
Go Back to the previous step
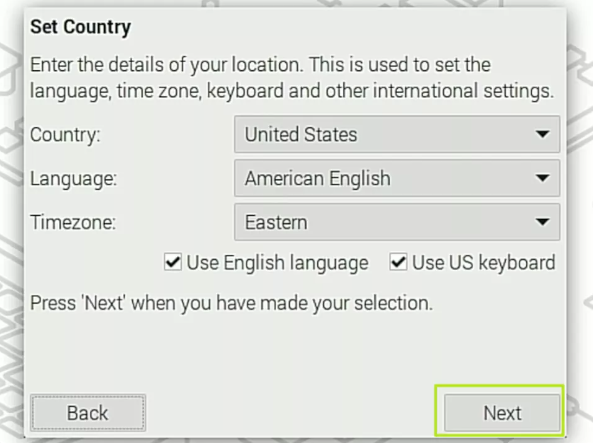pyautogui.click(x=88, y=413)
